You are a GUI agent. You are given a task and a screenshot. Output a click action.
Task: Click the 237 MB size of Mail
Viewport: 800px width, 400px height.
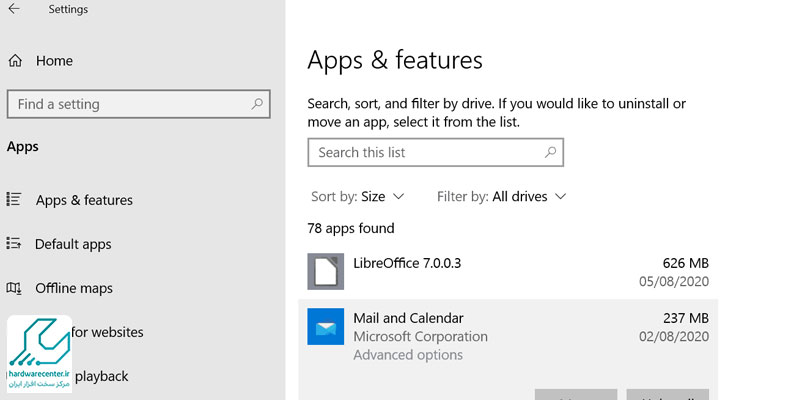click(x=686, y=318)
